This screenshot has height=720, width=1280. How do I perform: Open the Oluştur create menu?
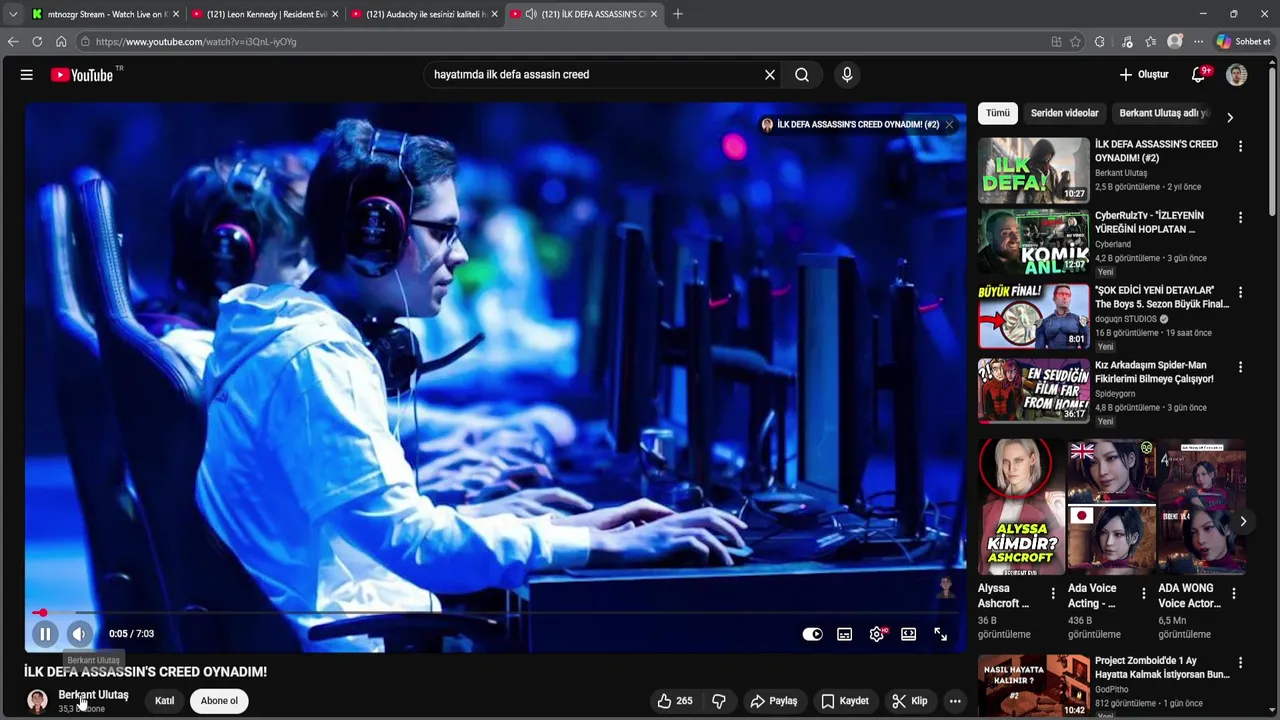pos(1144,75)
